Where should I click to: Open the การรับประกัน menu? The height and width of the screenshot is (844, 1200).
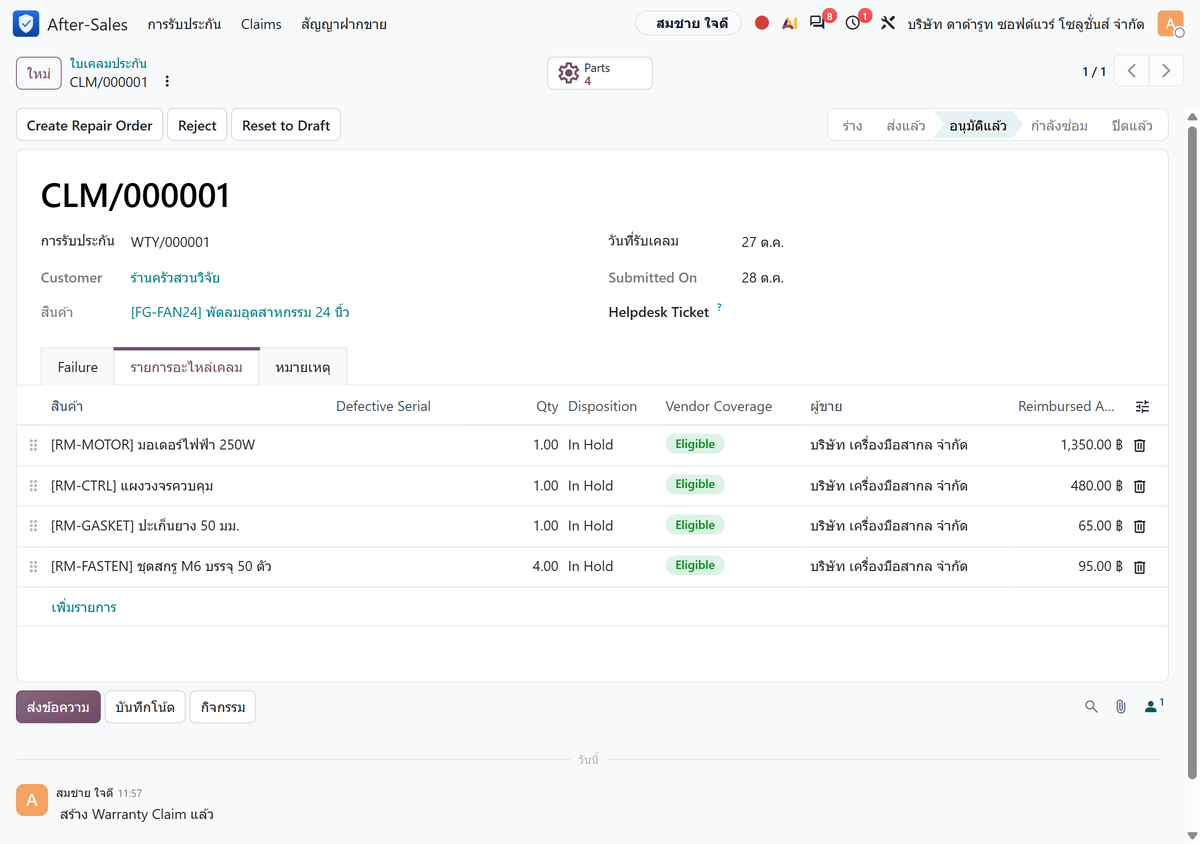pyautogui.click(x=184, y=24)
